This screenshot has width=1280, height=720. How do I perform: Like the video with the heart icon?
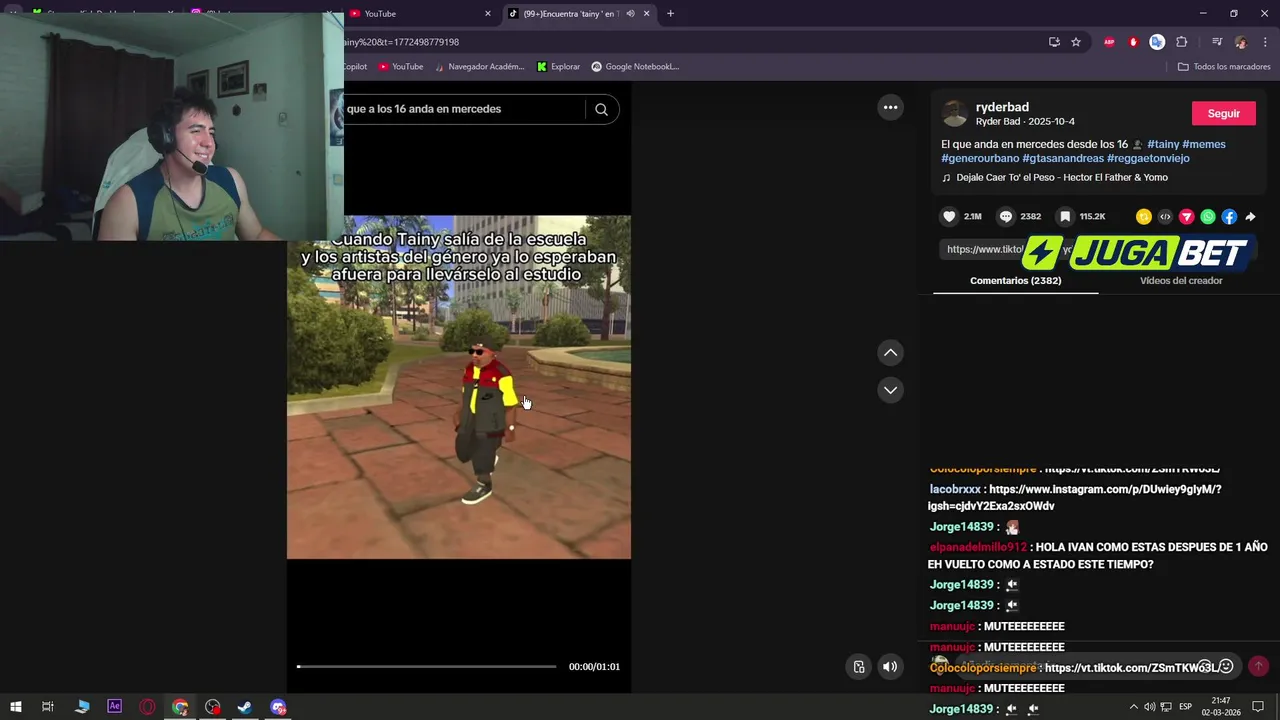click(x=949, y=216)
